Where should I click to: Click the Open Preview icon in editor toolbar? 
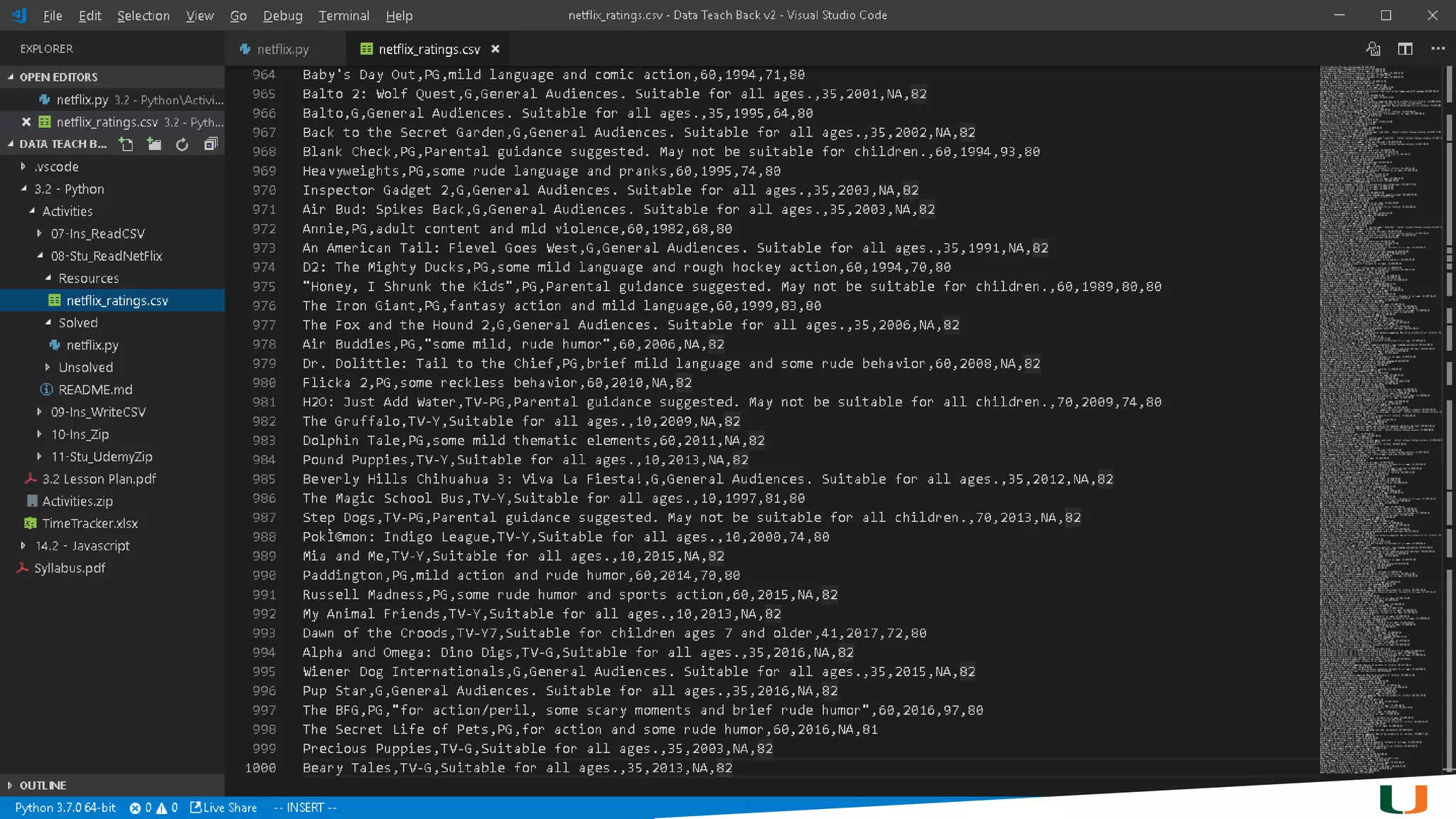1373,49
